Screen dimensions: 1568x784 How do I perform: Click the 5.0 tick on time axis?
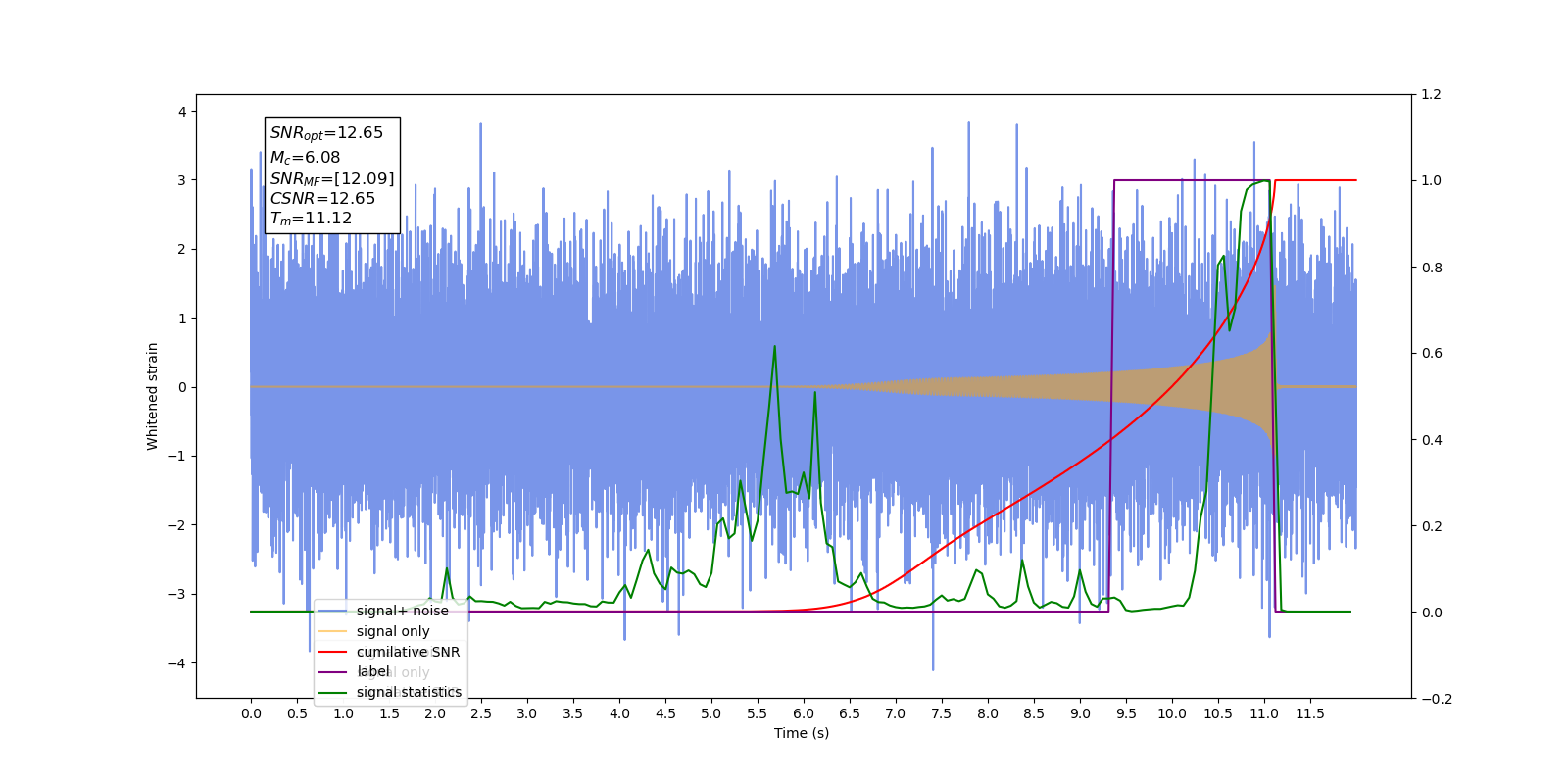coord(711,713)
